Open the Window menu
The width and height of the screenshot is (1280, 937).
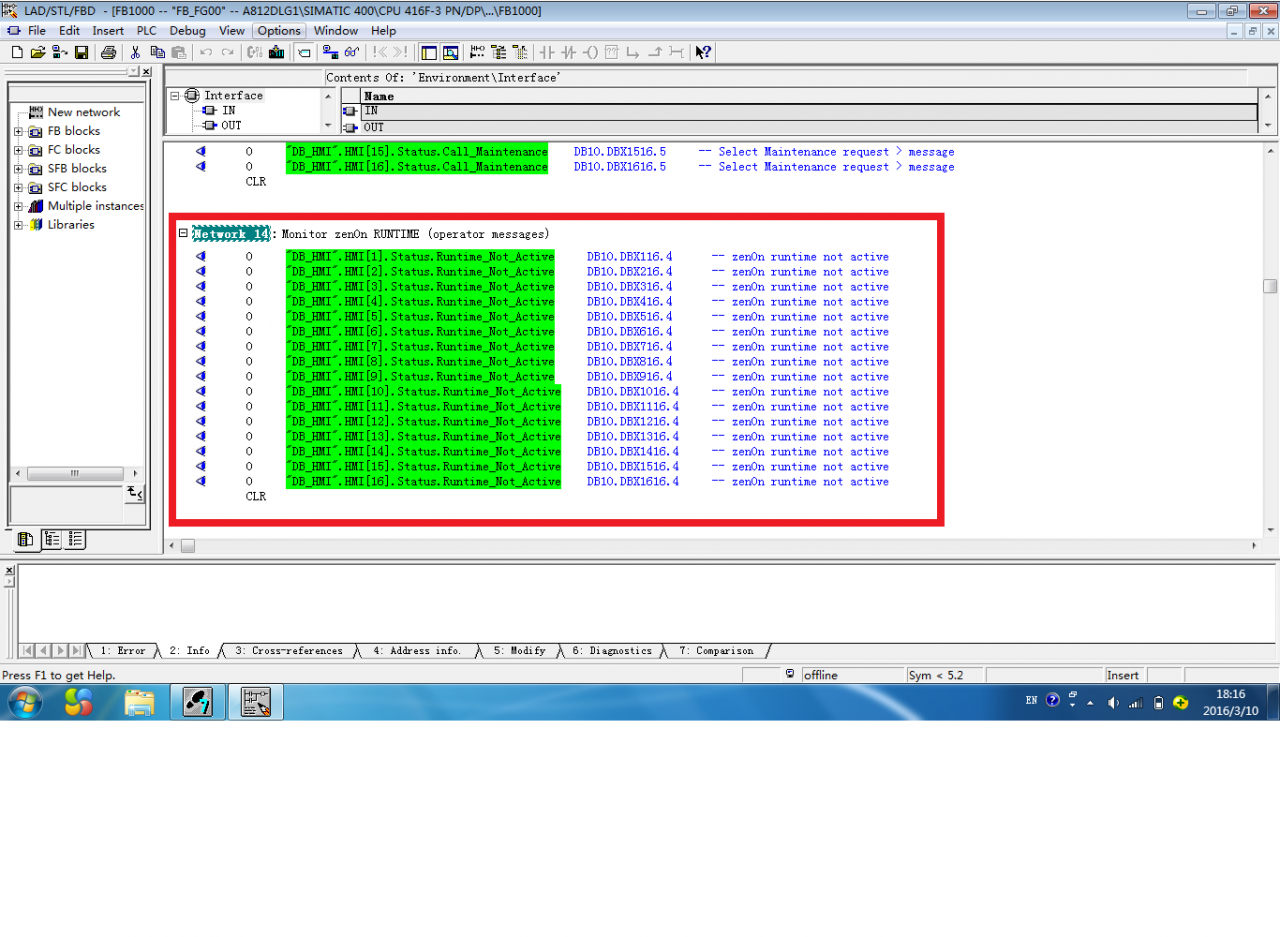tap(336, 31)
